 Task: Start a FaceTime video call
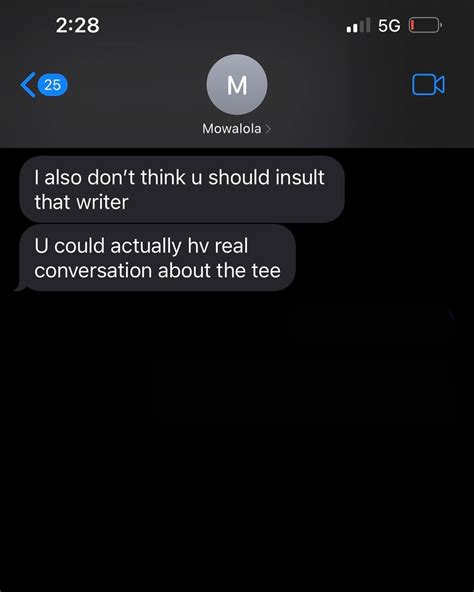pos(428,85)
